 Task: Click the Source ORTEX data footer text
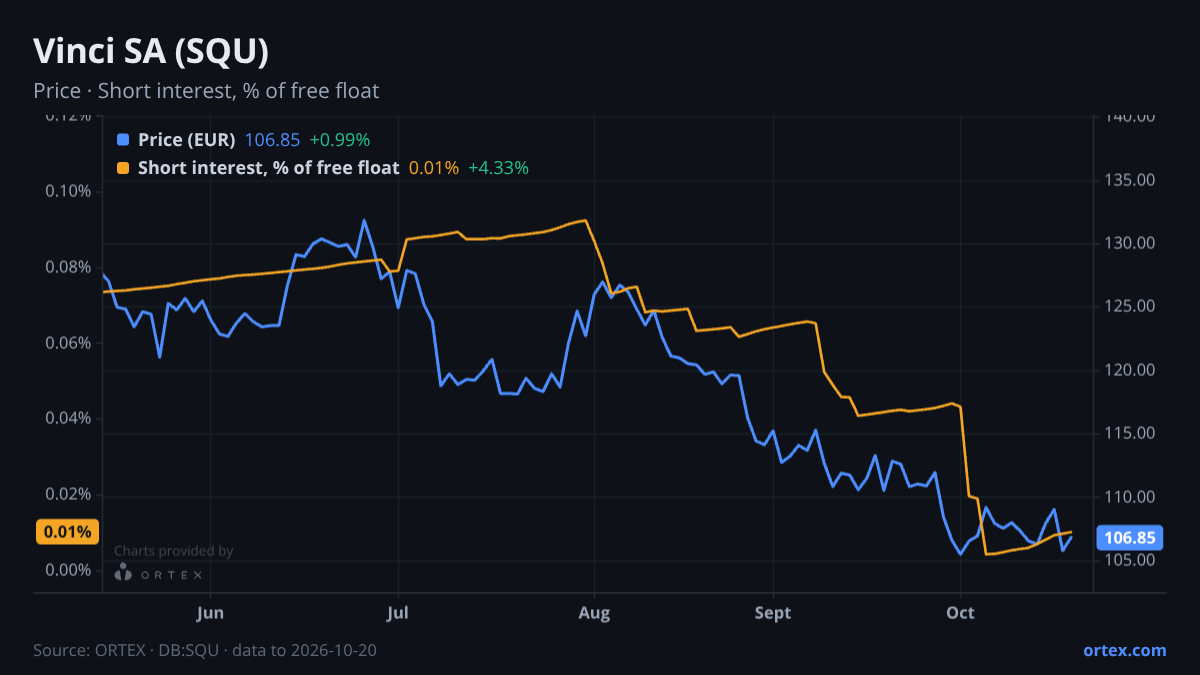pos(205,650)
